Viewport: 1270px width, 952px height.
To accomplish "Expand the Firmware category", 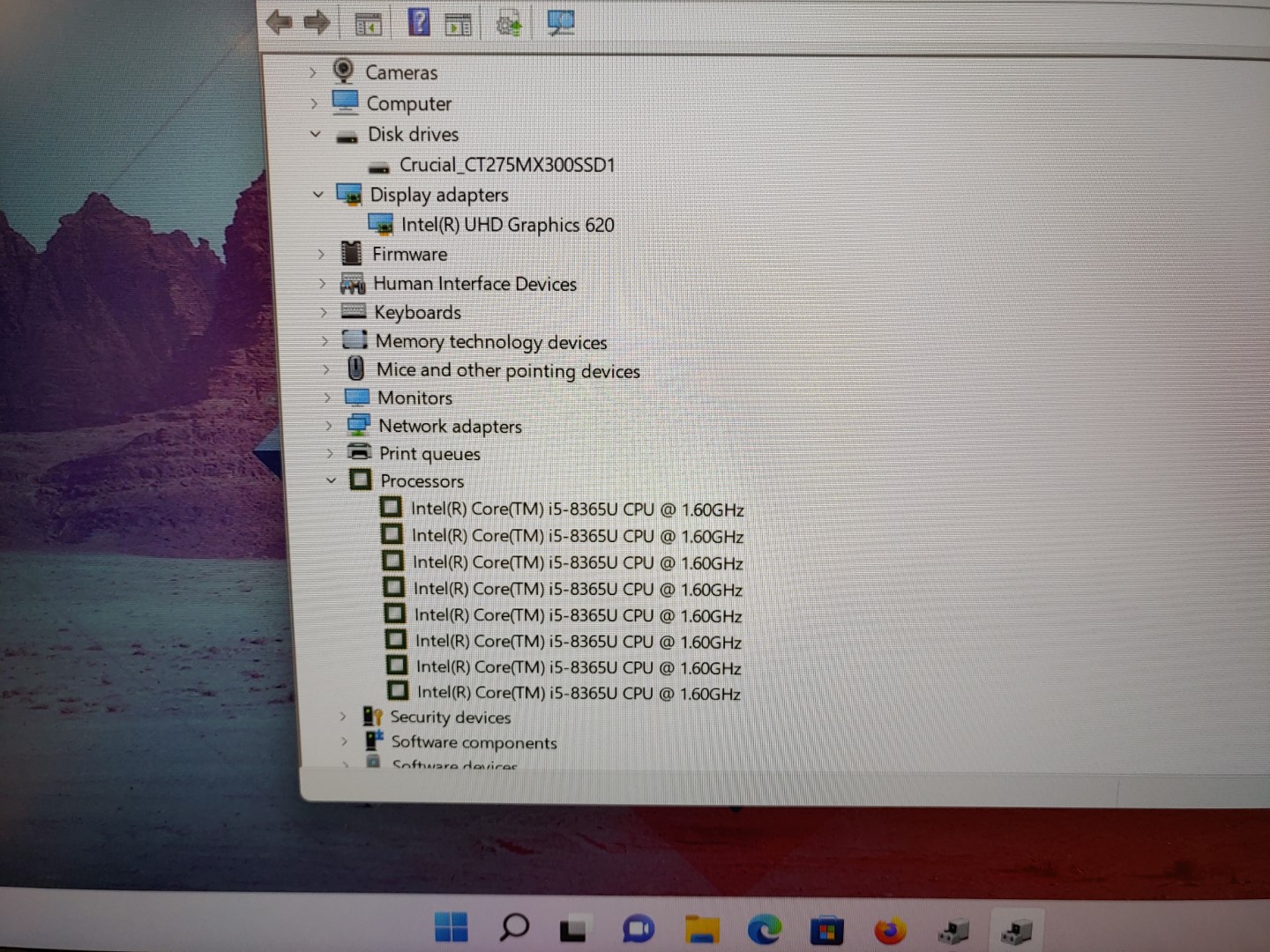I will (x=321, y=254).
